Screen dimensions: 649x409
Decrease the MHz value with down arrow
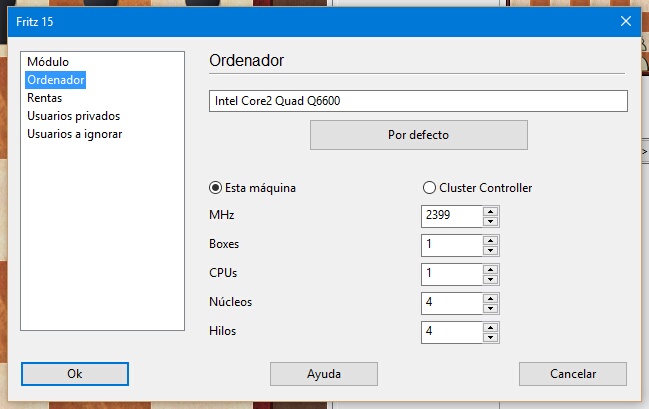[x=490, y=221]
